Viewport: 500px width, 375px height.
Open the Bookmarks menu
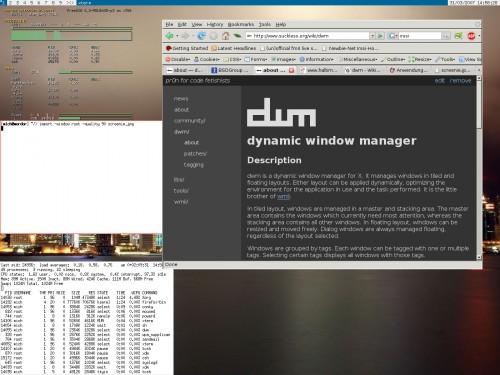[241, 24]
